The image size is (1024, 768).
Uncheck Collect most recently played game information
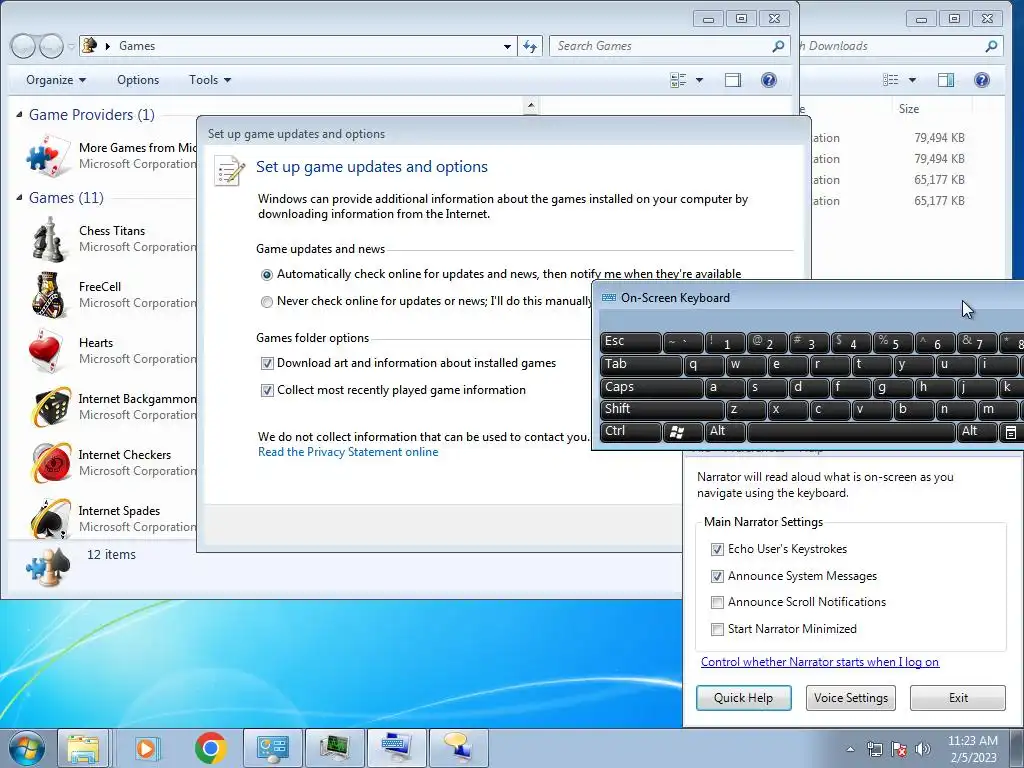pos(267,391)
